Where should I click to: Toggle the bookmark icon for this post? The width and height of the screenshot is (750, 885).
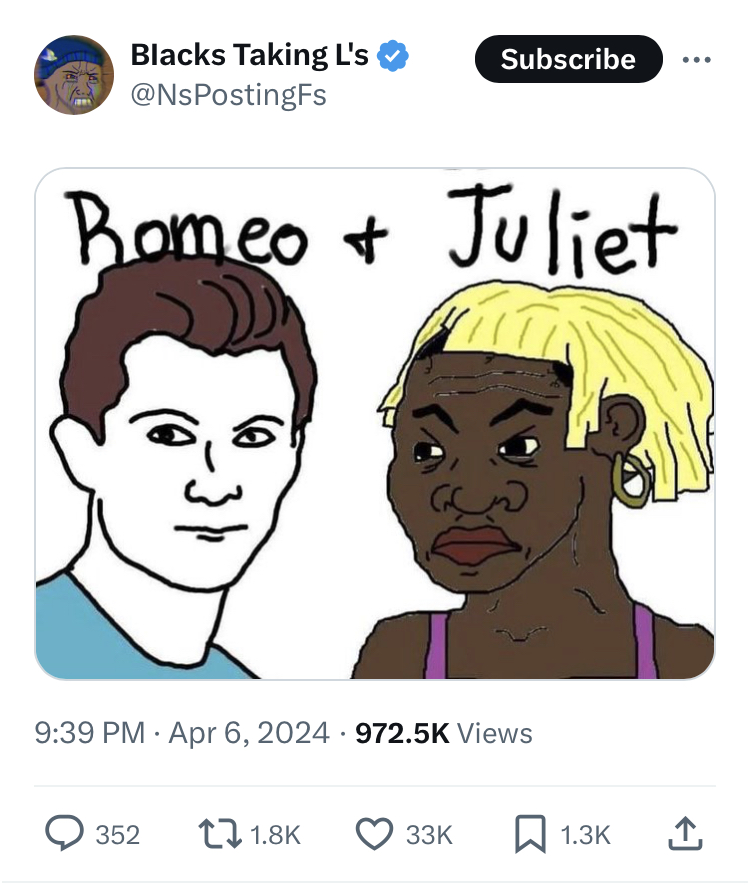529,834
